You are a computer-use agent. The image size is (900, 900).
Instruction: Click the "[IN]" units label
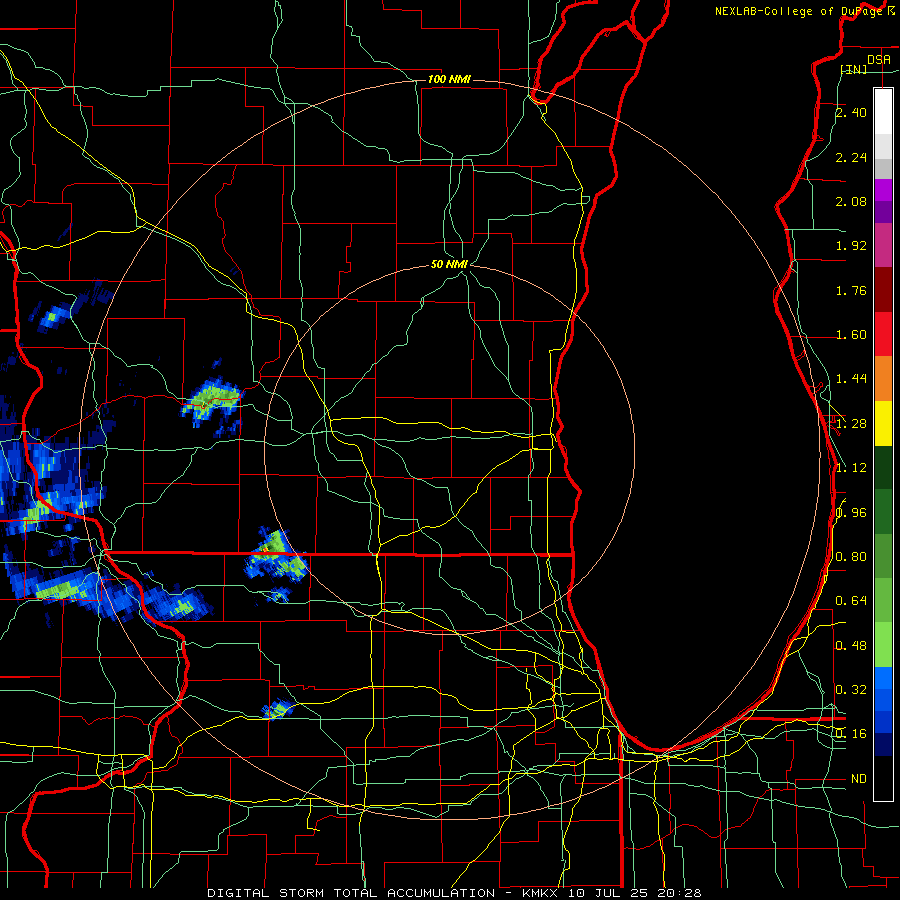coord(854,69)
